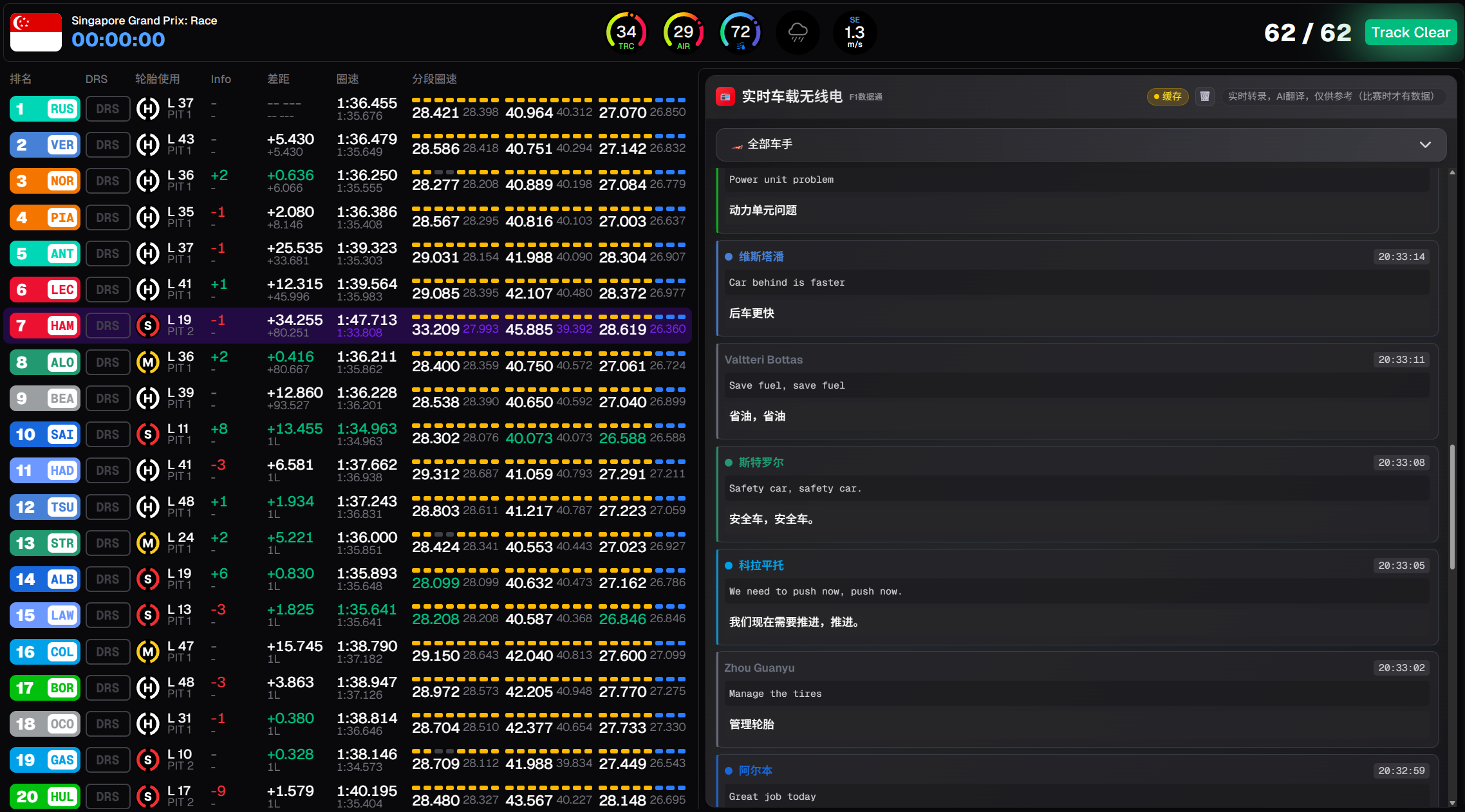Image resolution: width=1465 pixels, height=812 pixels.
Task: Click the trash bin icon in radio header
Action: pyautogui.click(x=1204, y=97)
